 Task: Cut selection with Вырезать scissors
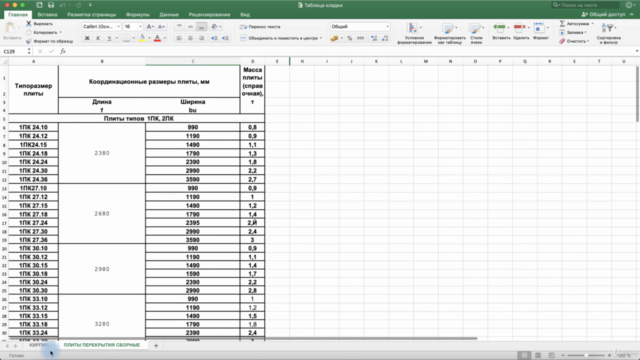point(39,24)
